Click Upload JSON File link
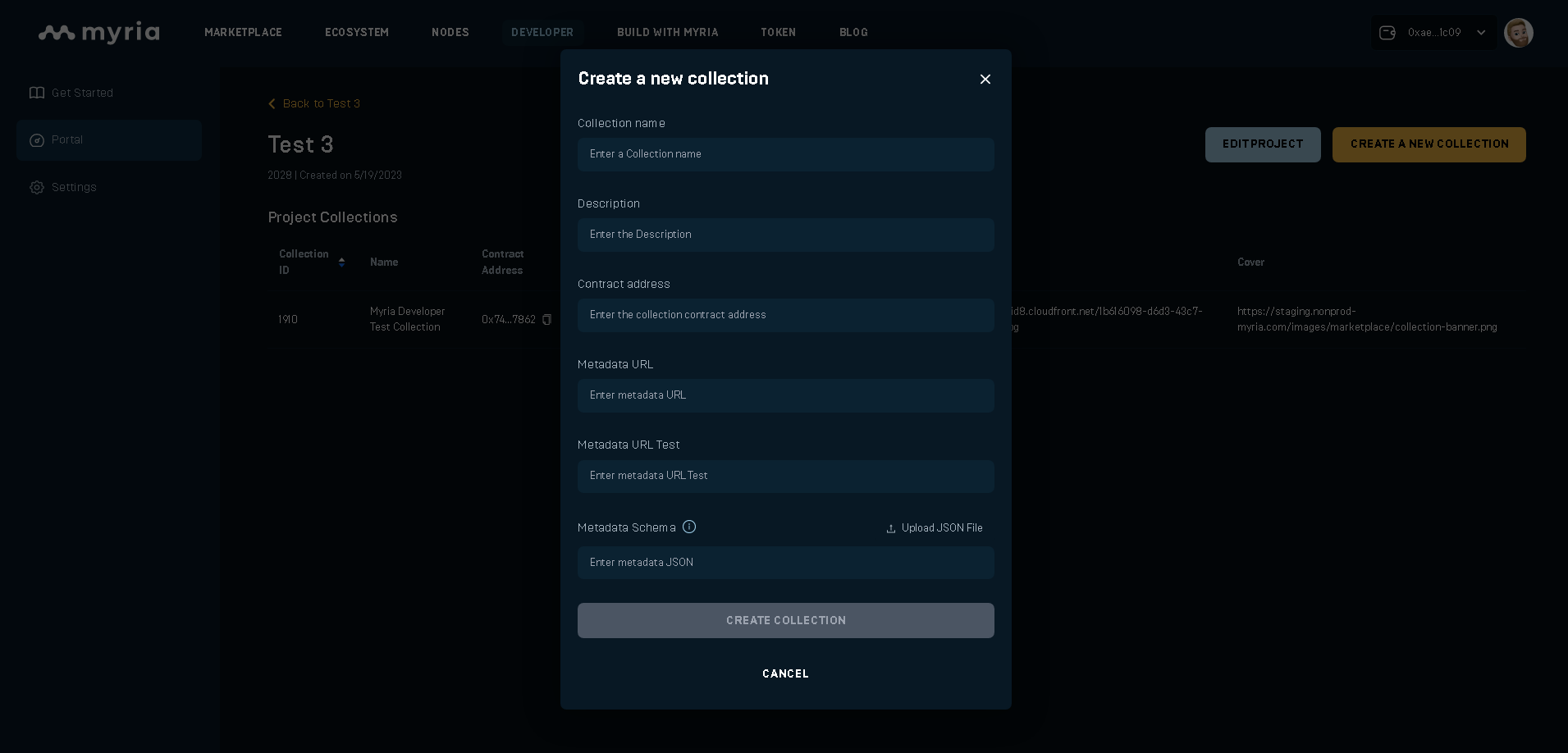 tap(942, 528)
